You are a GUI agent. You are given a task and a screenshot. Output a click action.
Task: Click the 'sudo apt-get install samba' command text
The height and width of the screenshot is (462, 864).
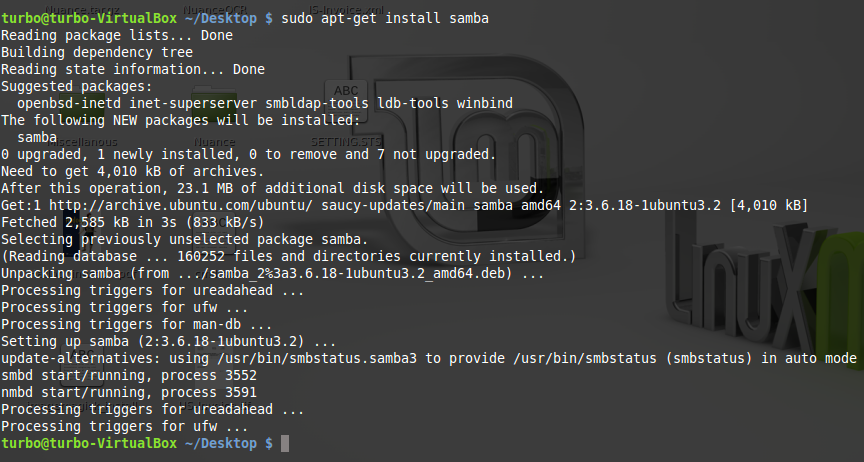pos(385,18)
